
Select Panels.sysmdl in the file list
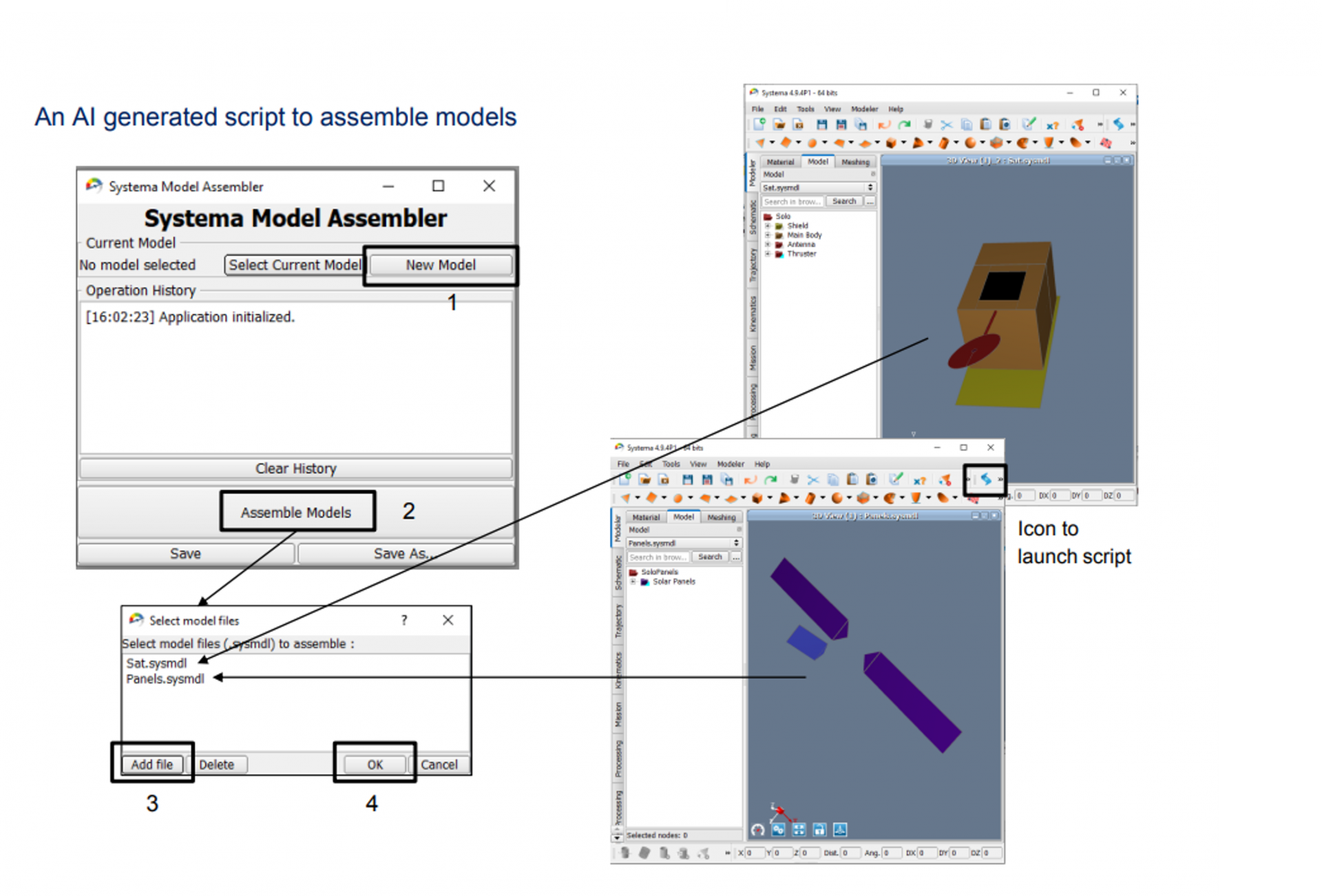pos(165,679)
